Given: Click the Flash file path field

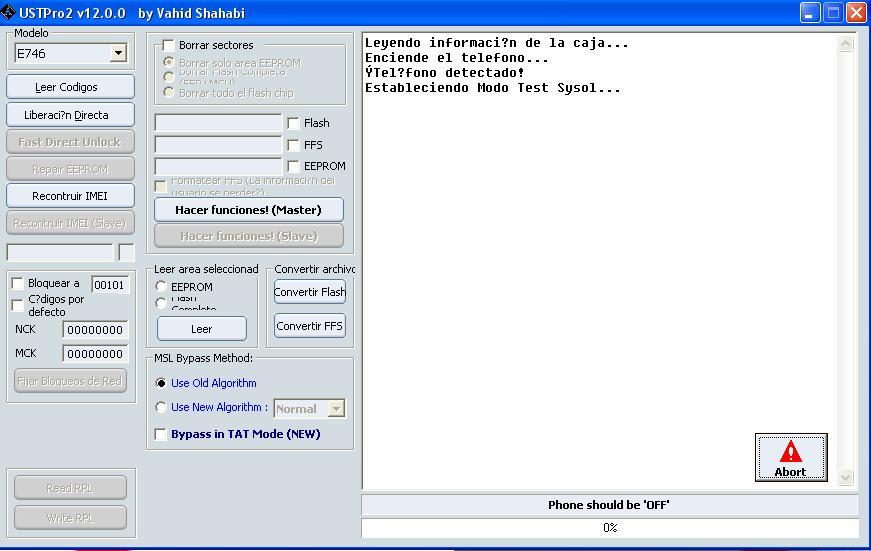Looking at the screenshot, I should point(218,123).
